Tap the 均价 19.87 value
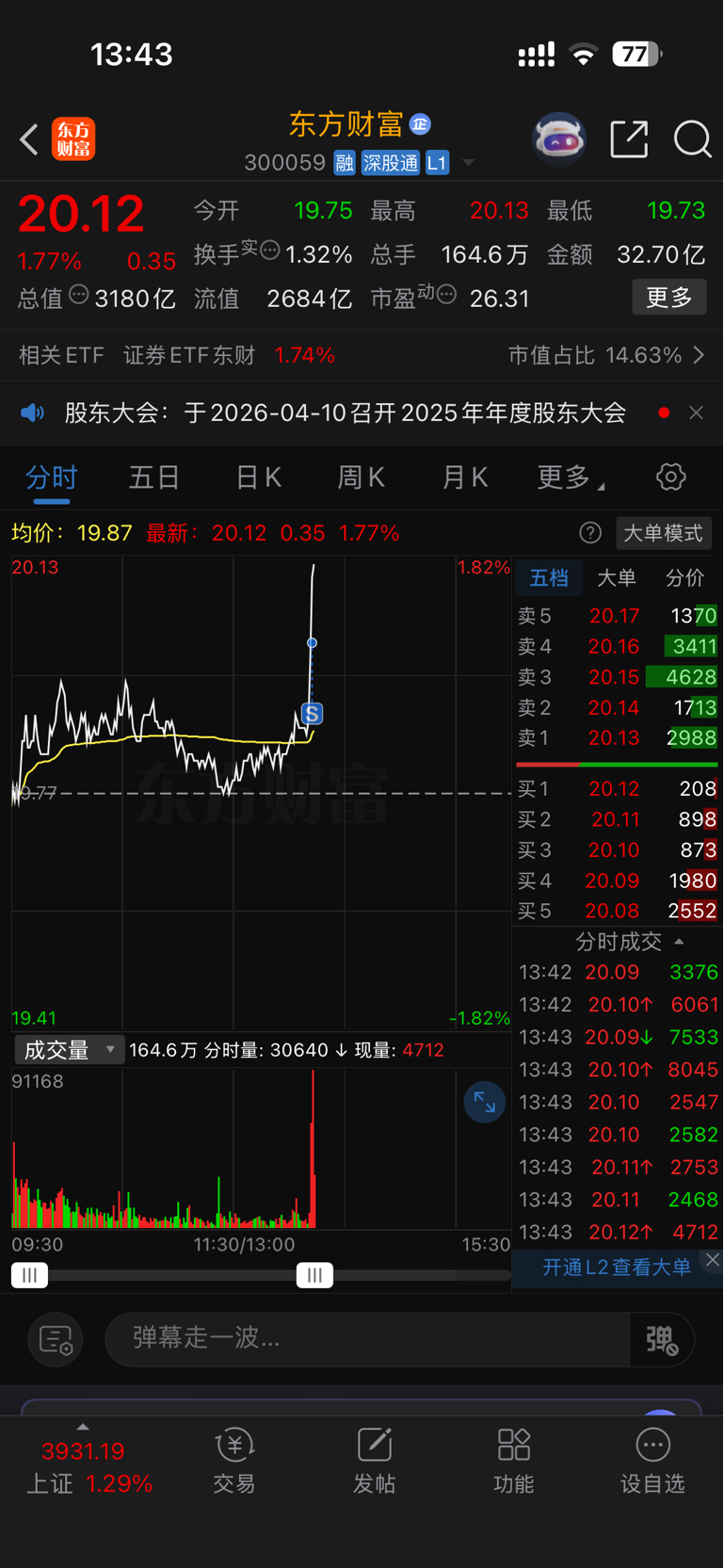This screenshot has height=1568, width=724. [x=105, y=533]
